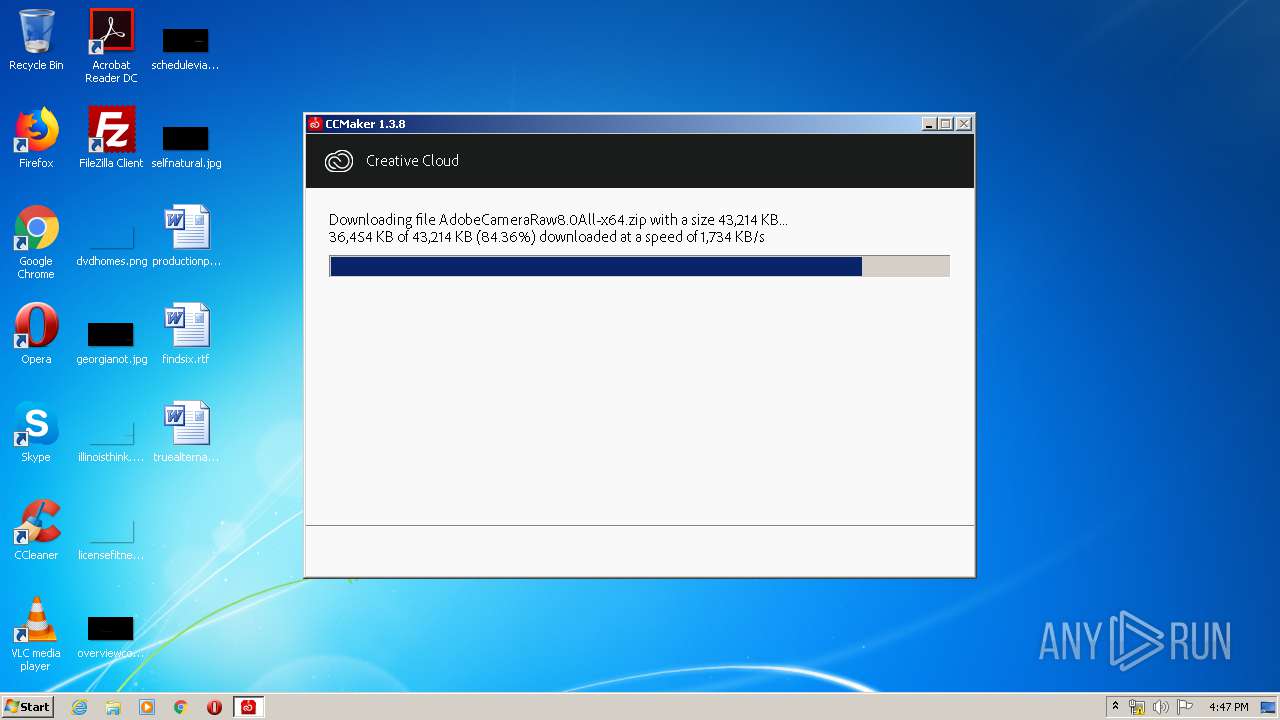Click the Show desktop button
Viewport: 1280px width, 720px height.
pos(1270,707)
